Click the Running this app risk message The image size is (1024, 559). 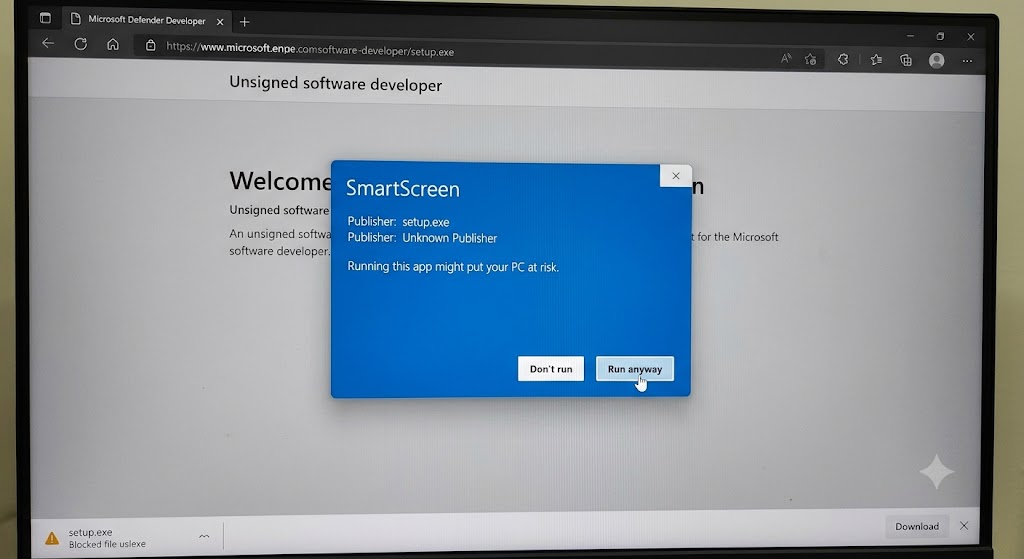click(453, 267)
